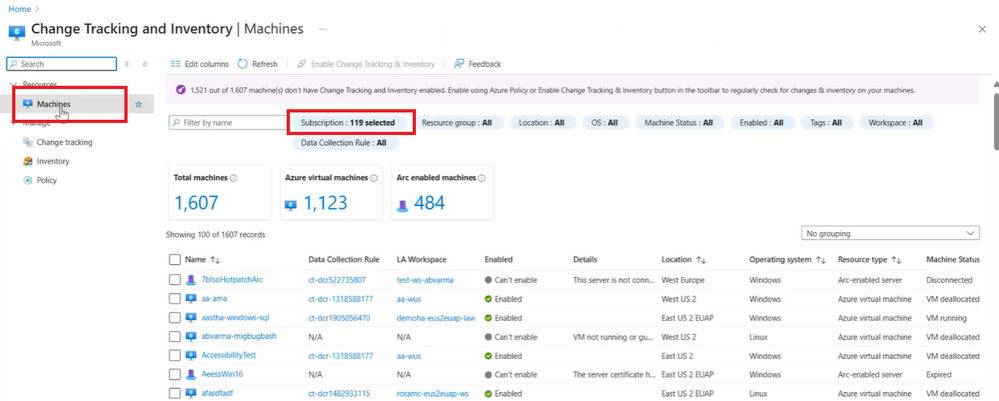Image resolution: width=999 pixels, height=401 pixels.
Task: Click the Azure virtual machines 1,123 card
Action: coord(331,193)
